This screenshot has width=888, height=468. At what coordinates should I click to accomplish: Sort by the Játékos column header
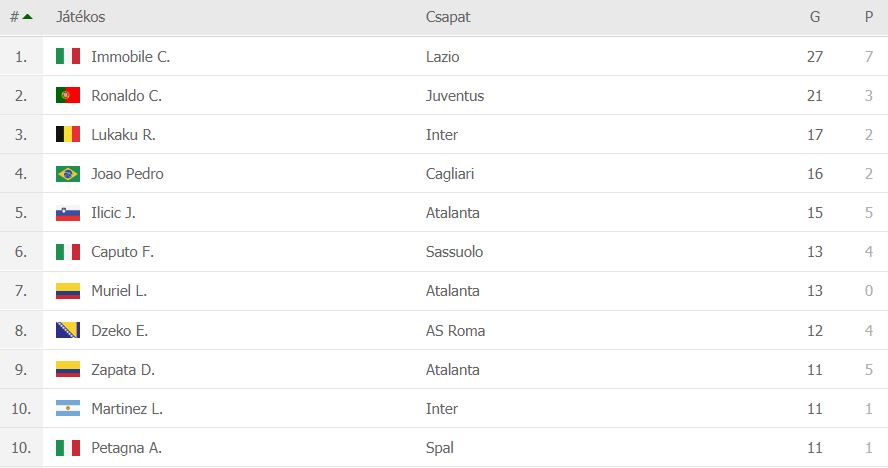coord(80,17)
